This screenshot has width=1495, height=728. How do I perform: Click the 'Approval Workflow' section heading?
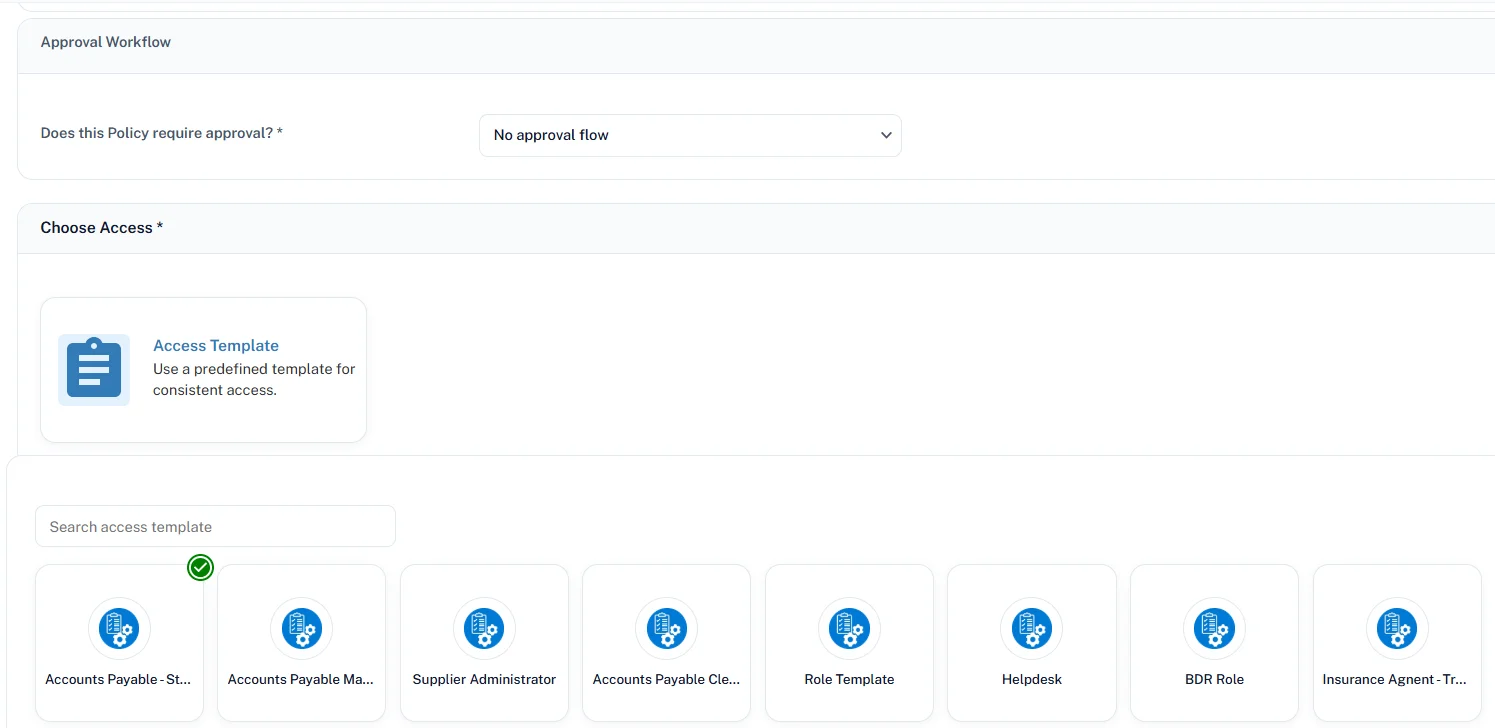point(106,42)
